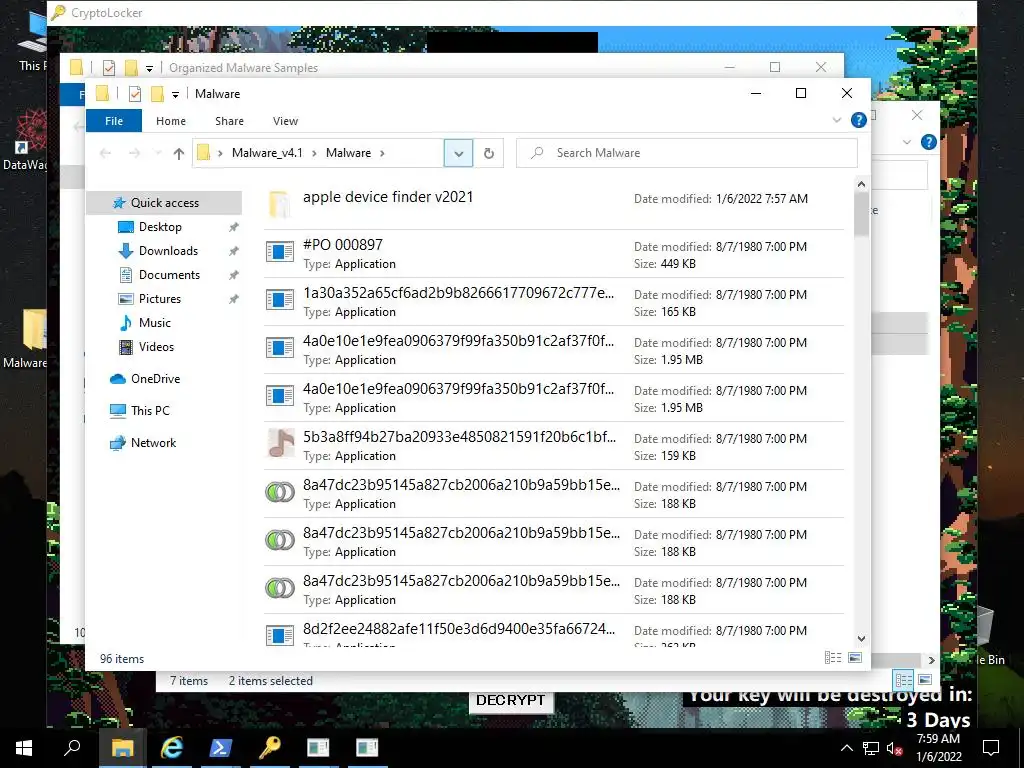Go up one folder level
The width and height of the screenshot is (1024, 768).
179,153
